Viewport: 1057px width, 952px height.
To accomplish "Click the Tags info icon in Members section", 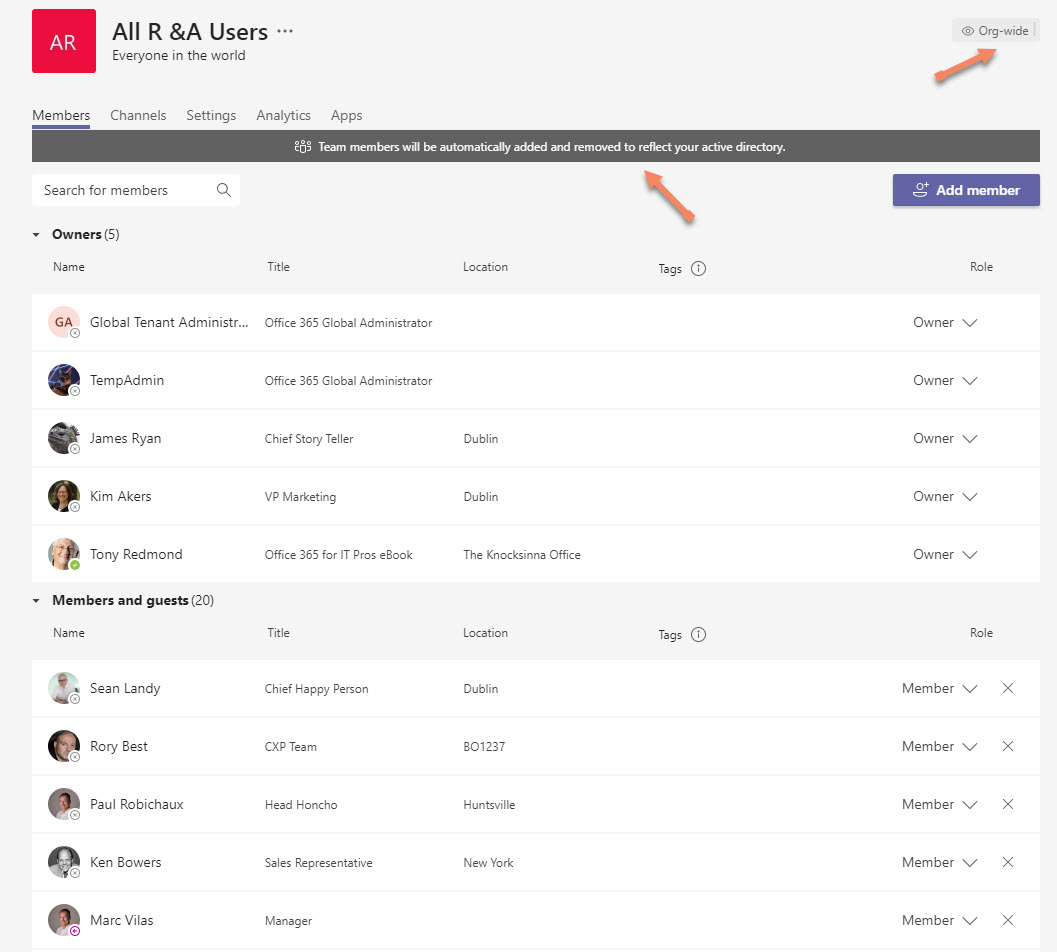I will pyautogui.click(x=698, y=634).
